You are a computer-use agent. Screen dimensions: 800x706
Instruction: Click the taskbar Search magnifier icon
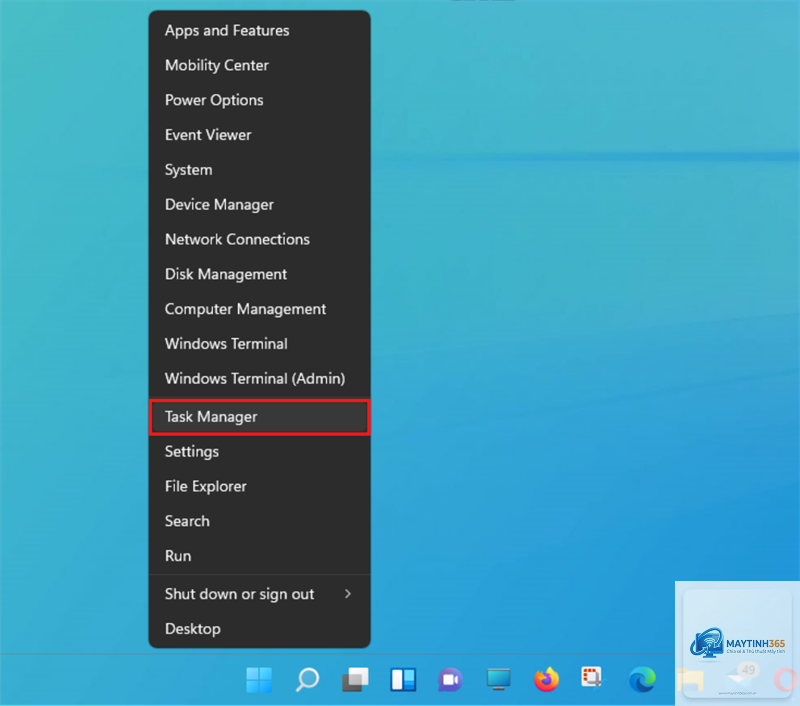pos(307,679)
